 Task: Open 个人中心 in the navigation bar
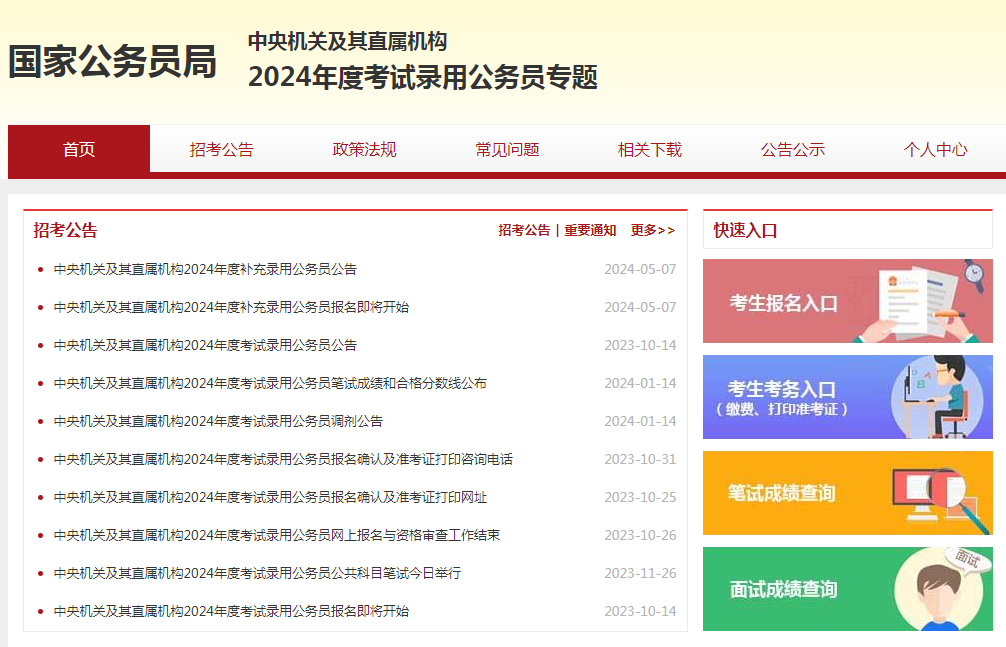[935, 149]
